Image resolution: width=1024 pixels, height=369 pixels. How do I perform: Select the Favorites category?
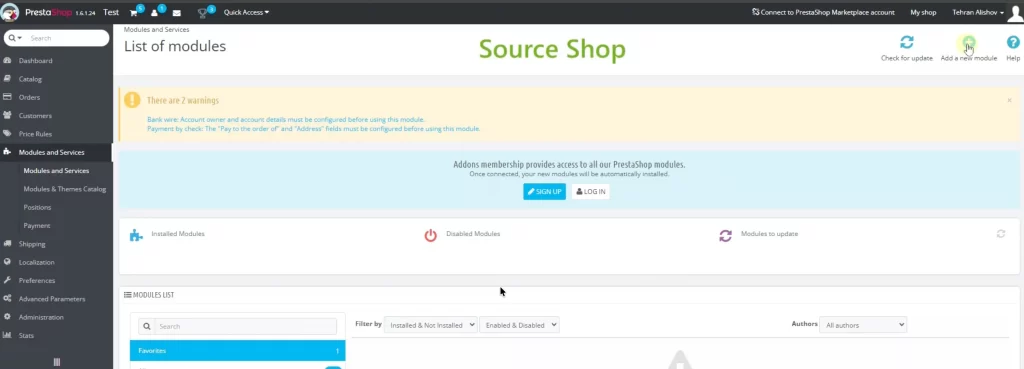click(238, 351)
